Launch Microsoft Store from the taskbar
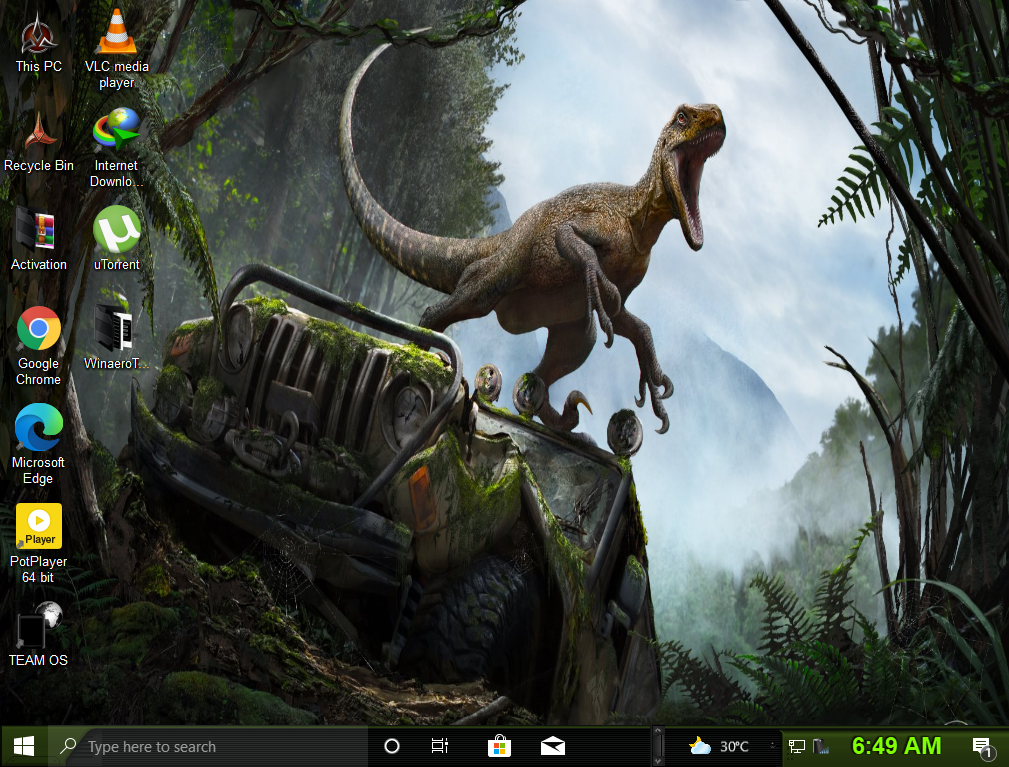This screenshot has height=767, width=1009. (x=499, y=746)
